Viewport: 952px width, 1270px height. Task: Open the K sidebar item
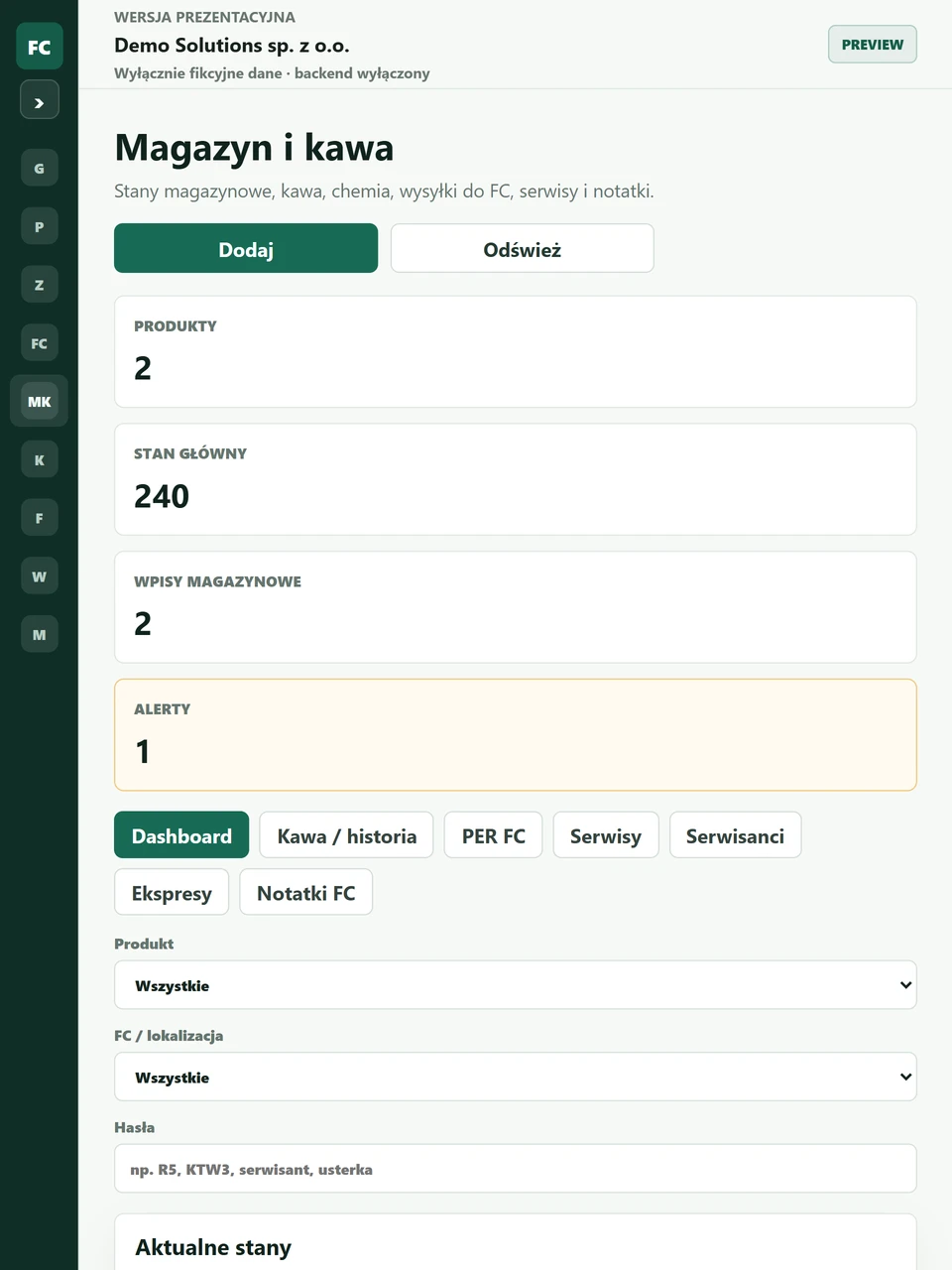[40, 459]
